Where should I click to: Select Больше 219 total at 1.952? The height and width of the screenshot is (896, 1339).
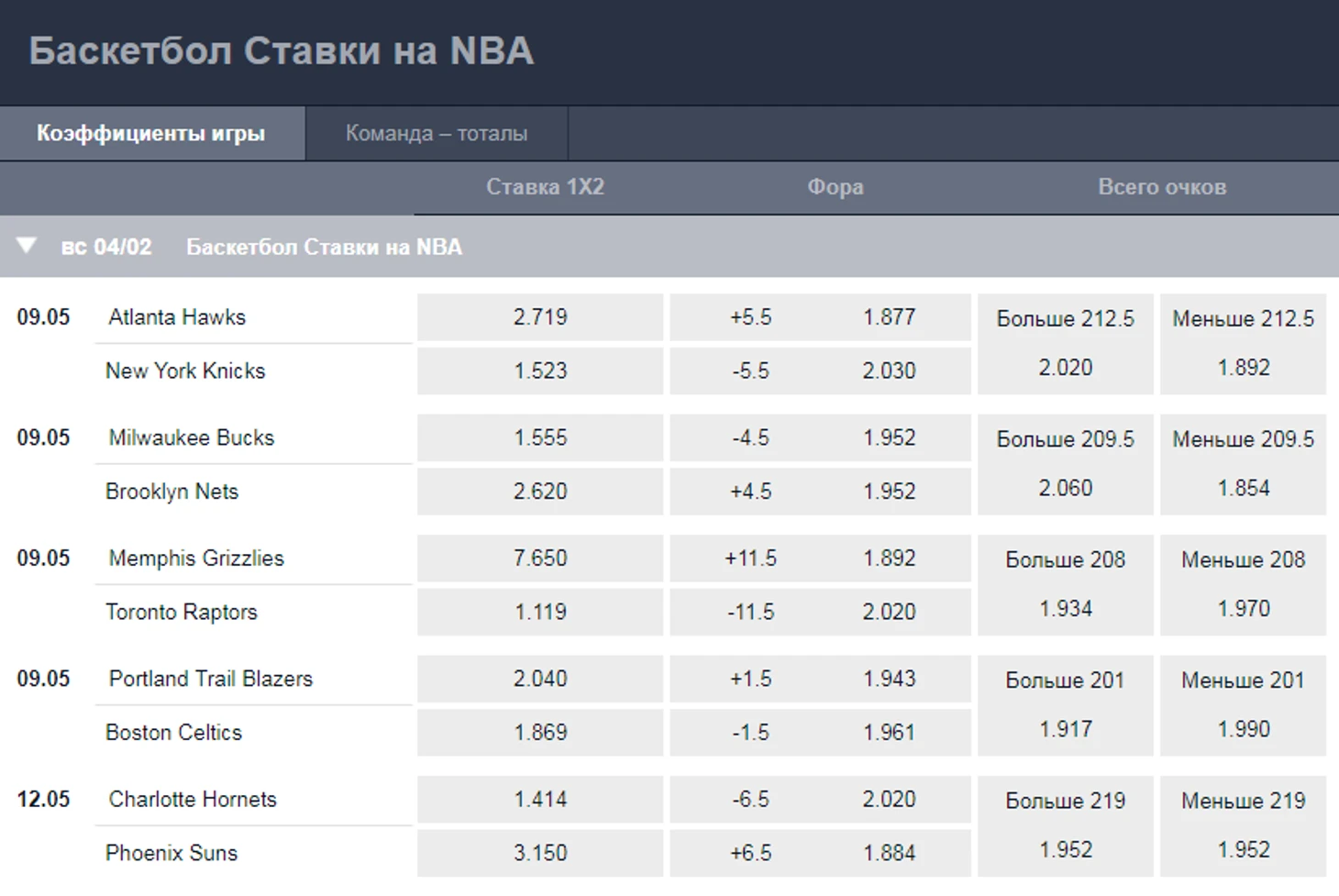pos(1065,826)
